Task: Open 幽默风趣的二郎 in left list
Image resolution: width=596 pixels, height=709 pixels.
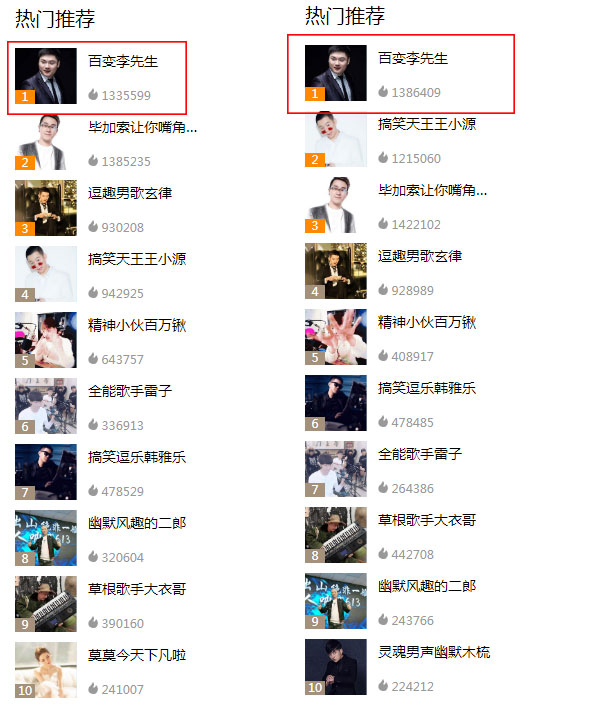Action: [137, 523]
